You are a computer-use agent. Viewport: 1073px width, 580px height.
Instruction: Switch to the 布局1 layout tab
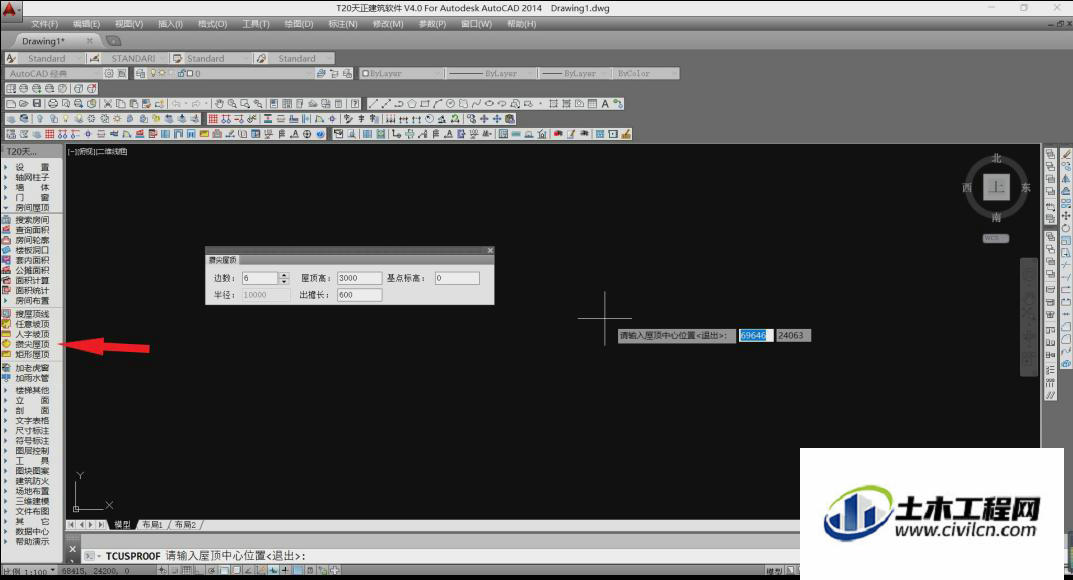tap(152, 525)
